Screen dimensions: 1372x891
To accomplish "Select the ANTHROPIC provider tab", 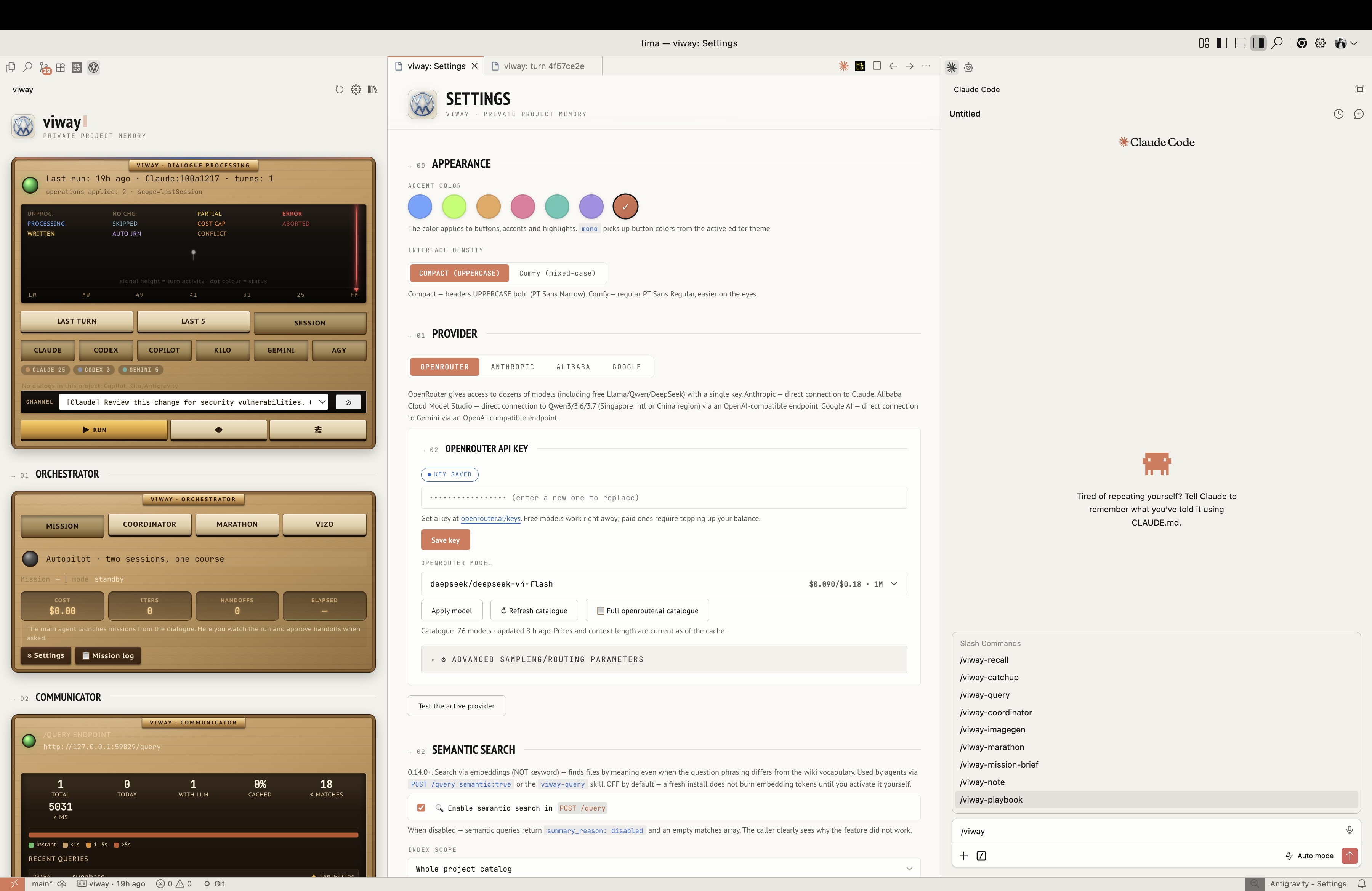I will coord(513,367).
